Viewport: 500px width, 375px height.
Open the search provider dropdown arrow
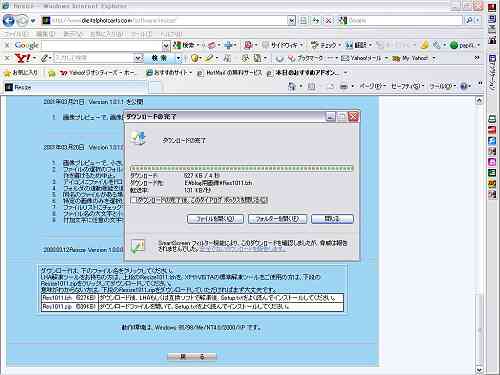[x=477, y=20]
